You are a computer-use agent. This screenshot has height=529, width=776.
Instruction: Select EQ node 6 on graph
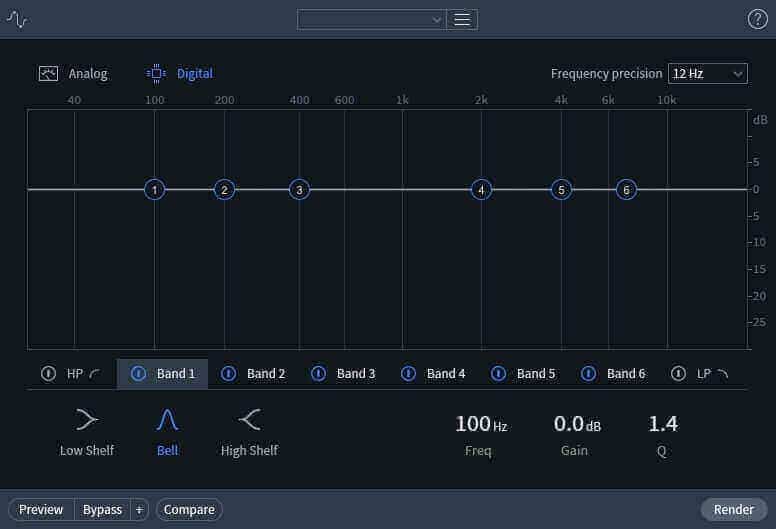627,190
